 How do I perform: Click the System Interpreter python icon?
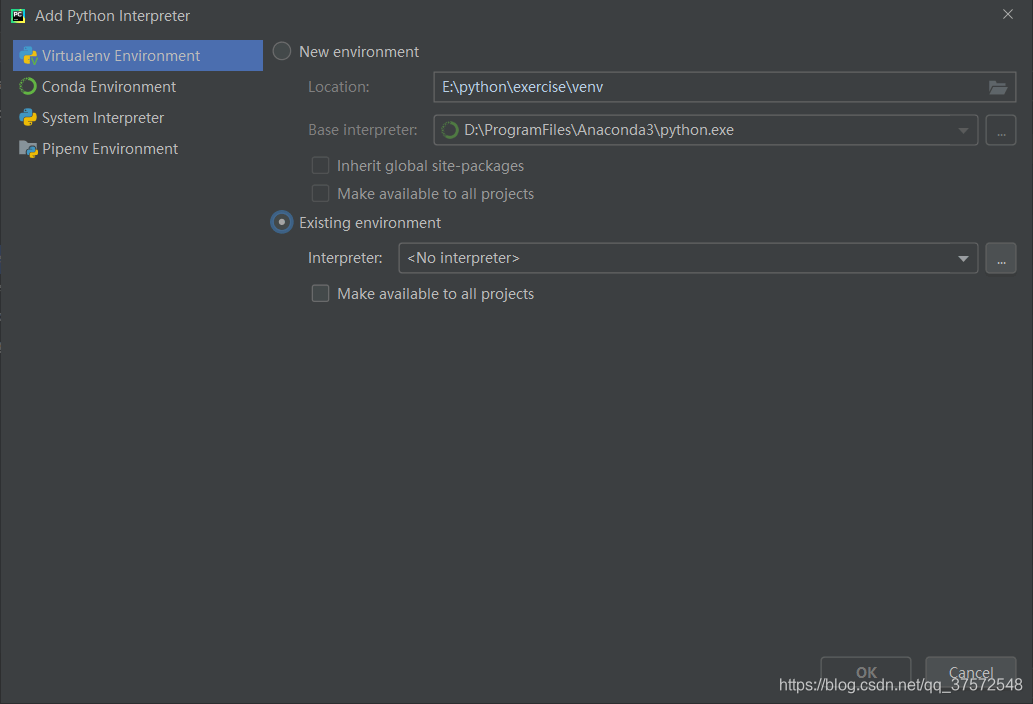(x=28, y=117)
